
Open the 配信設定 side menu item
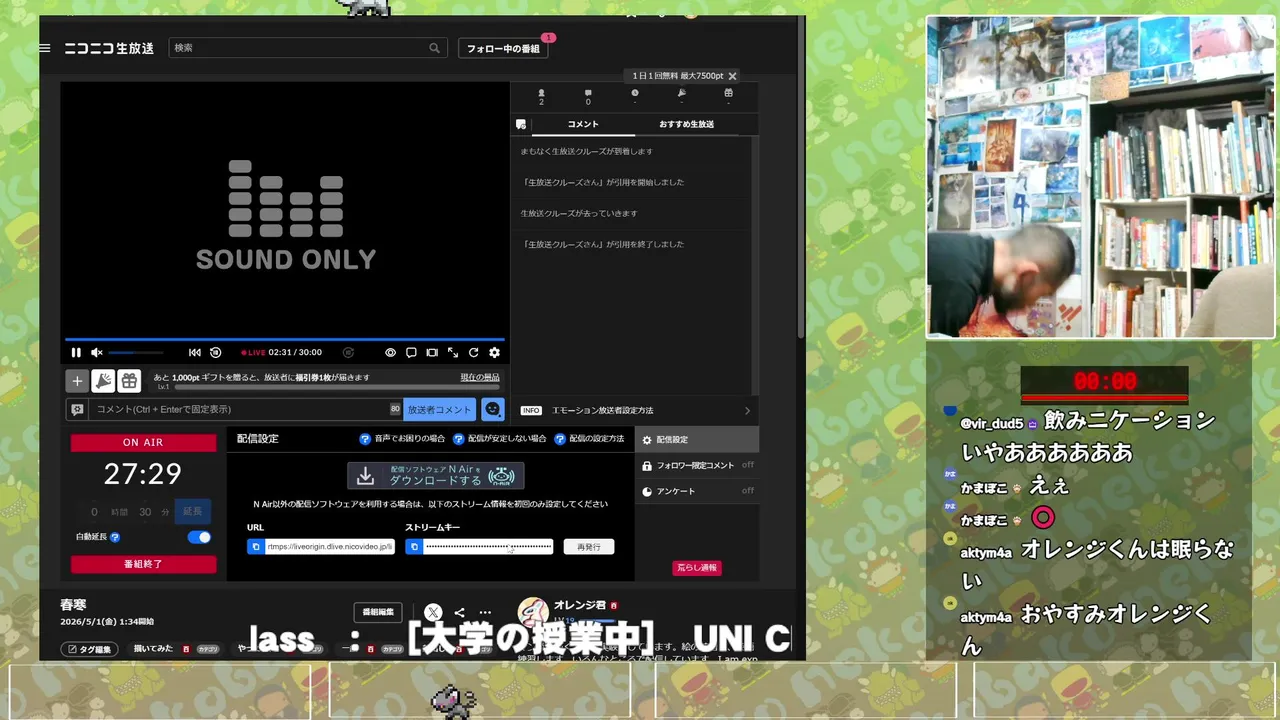[697, 439]
